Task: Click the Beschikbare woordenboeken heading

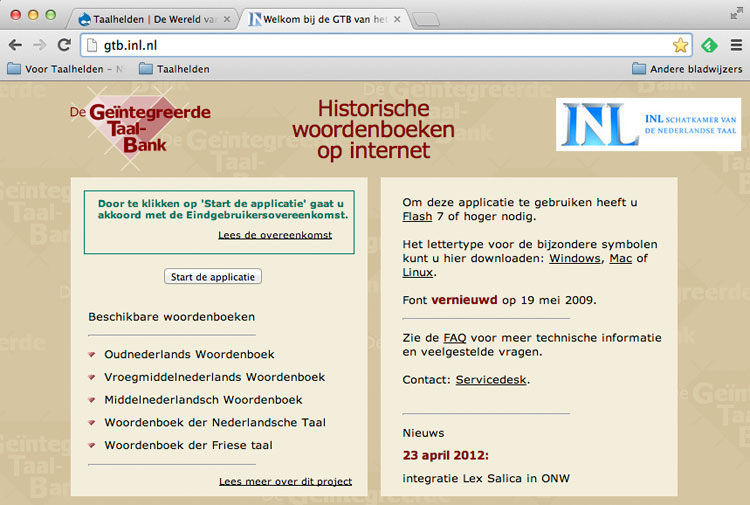Action: pyautogui.click(x=172, y=317)
